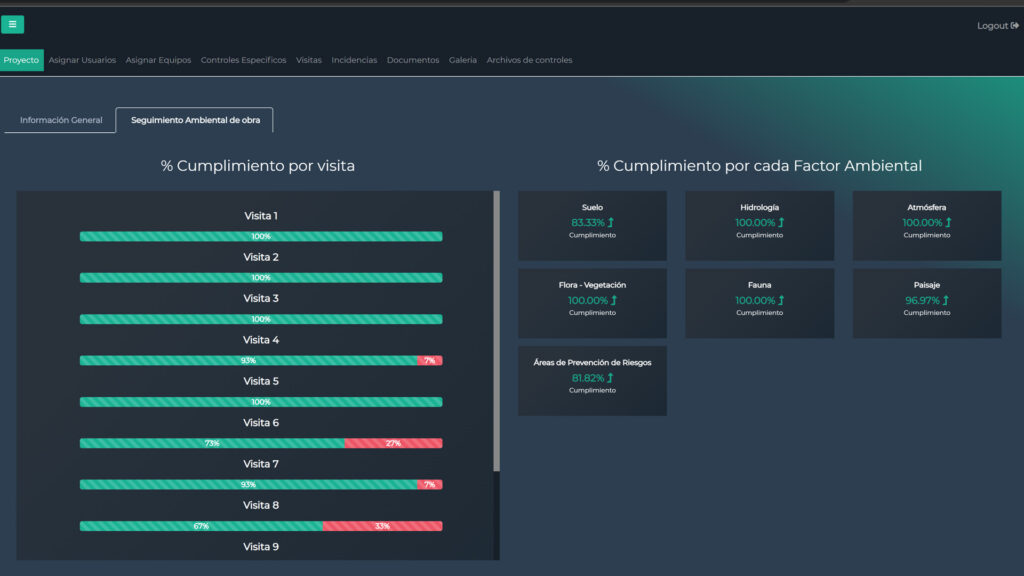Click the Hidrología upward trend arrow
The image size is (1024, 576).
pyautogui.click(x=781, y=223)
